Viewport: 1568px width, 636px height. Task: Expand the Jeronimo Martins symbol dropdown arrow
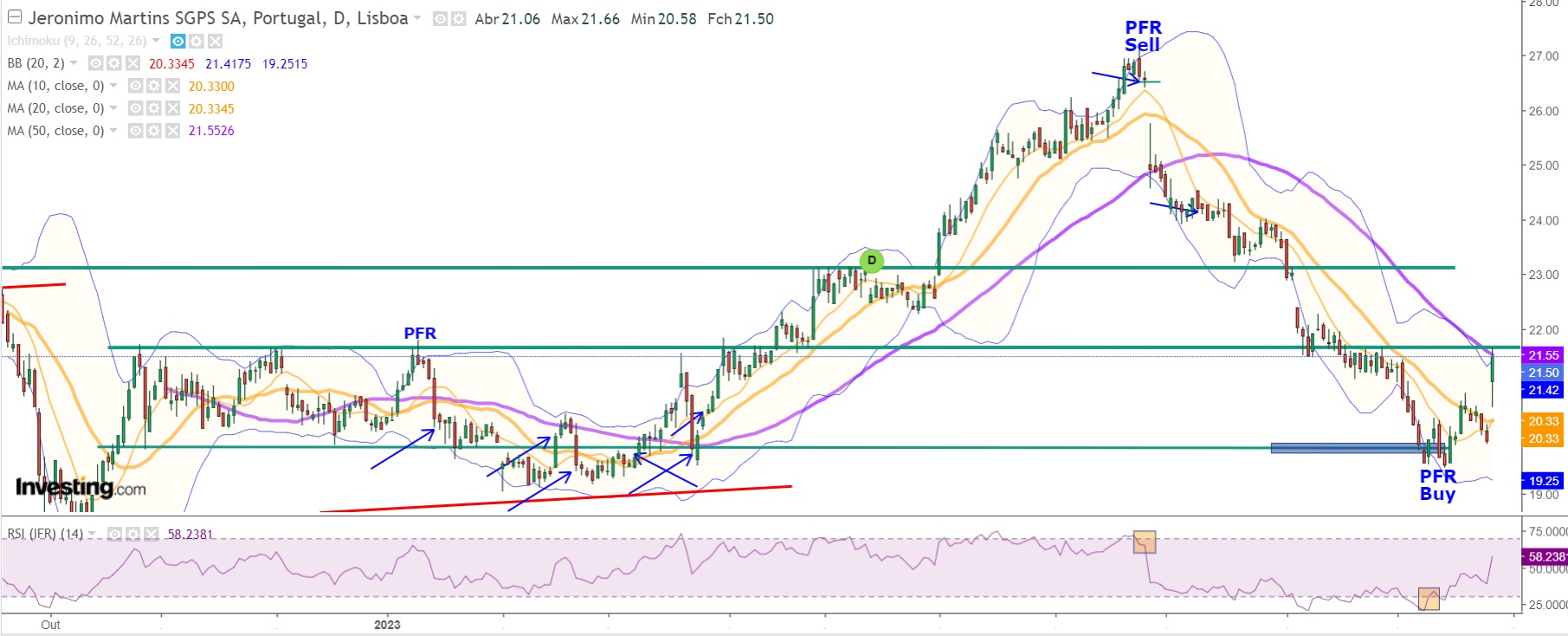[418, 18]
